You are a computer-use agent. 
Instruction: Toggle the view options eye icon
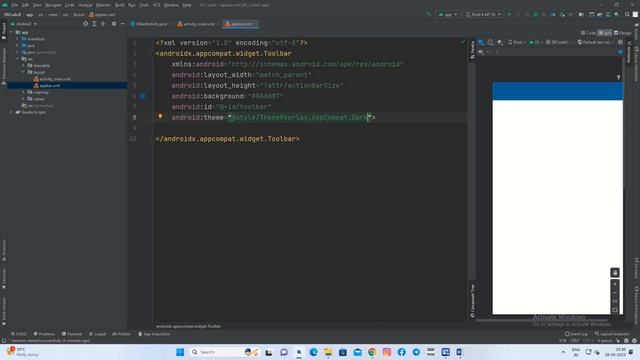click(481, 52)
